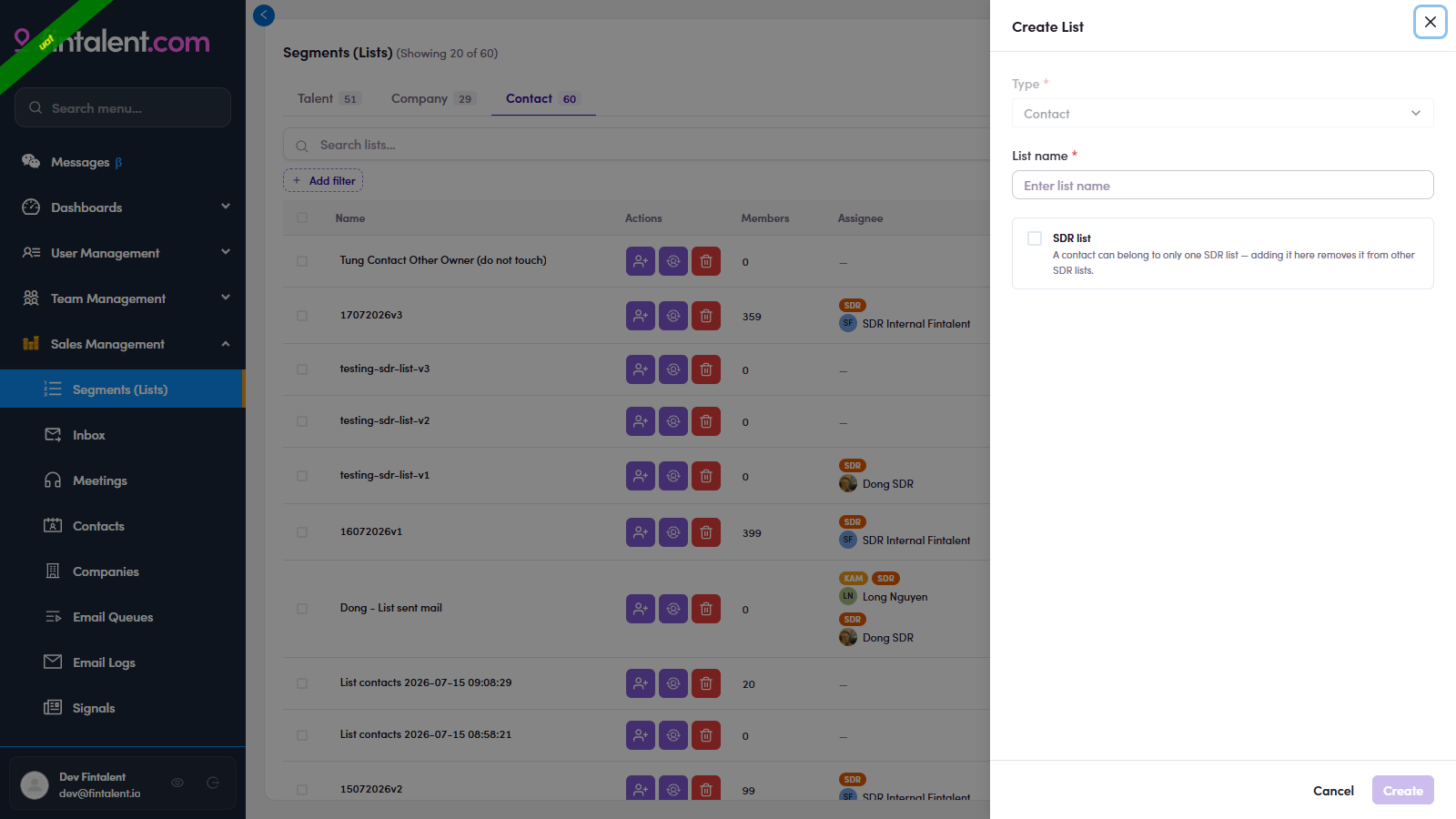The width and height of the screenshot is (1456, 819).
Task: Click the List name input field
Action: coord(1222,185)
